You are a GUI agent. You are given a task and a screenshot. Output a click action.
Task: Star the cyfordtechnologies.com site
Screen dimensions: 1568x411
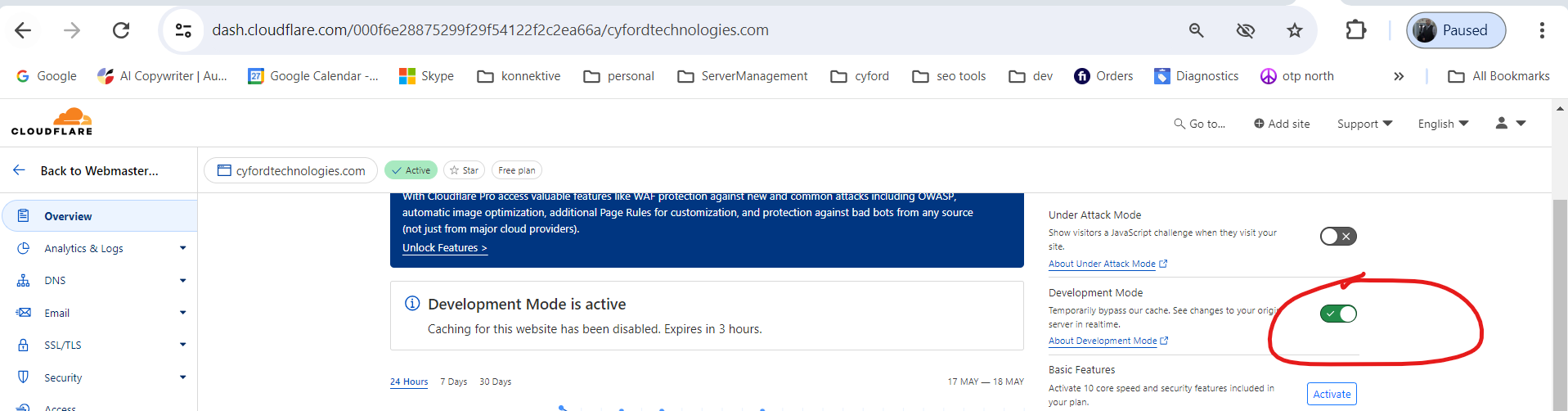464,170
